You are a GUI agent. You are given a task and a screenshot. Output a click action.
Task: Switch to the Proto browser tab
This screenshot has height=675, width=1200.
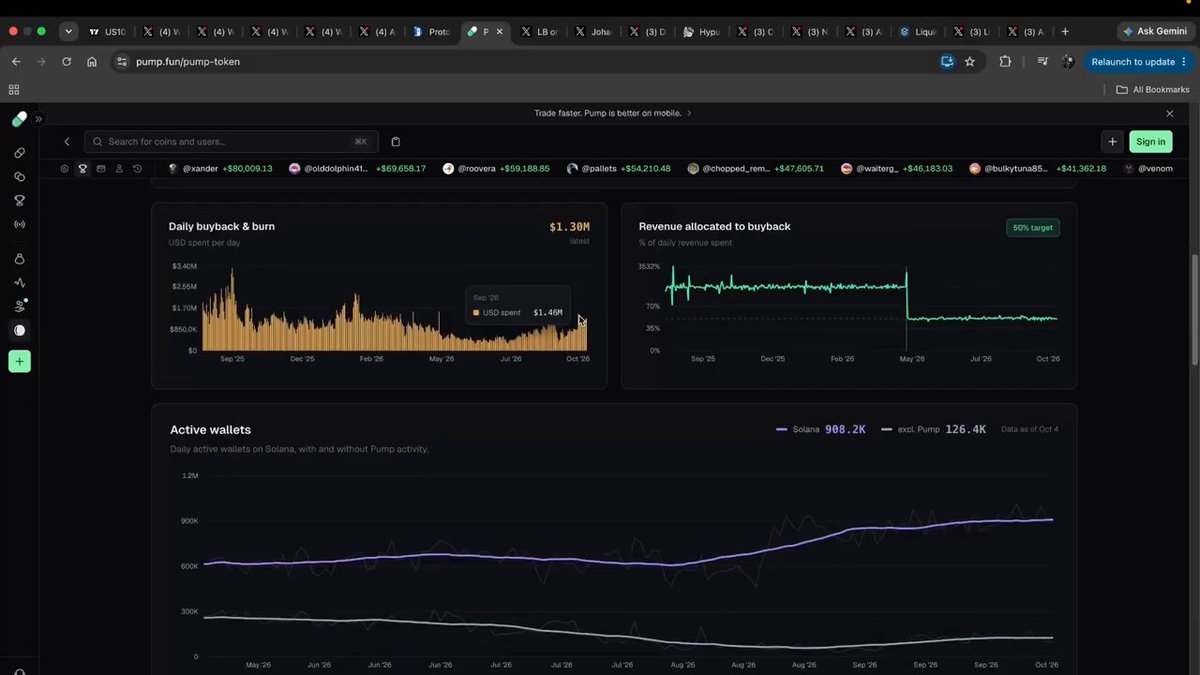coord(432,32)
